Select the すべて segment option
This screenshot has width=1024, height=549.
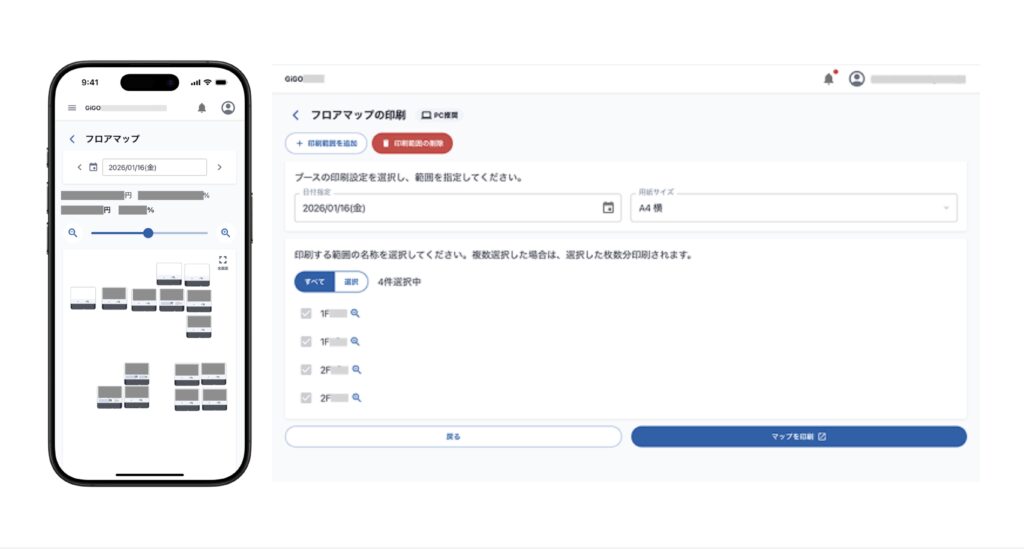tap(314, 282)
